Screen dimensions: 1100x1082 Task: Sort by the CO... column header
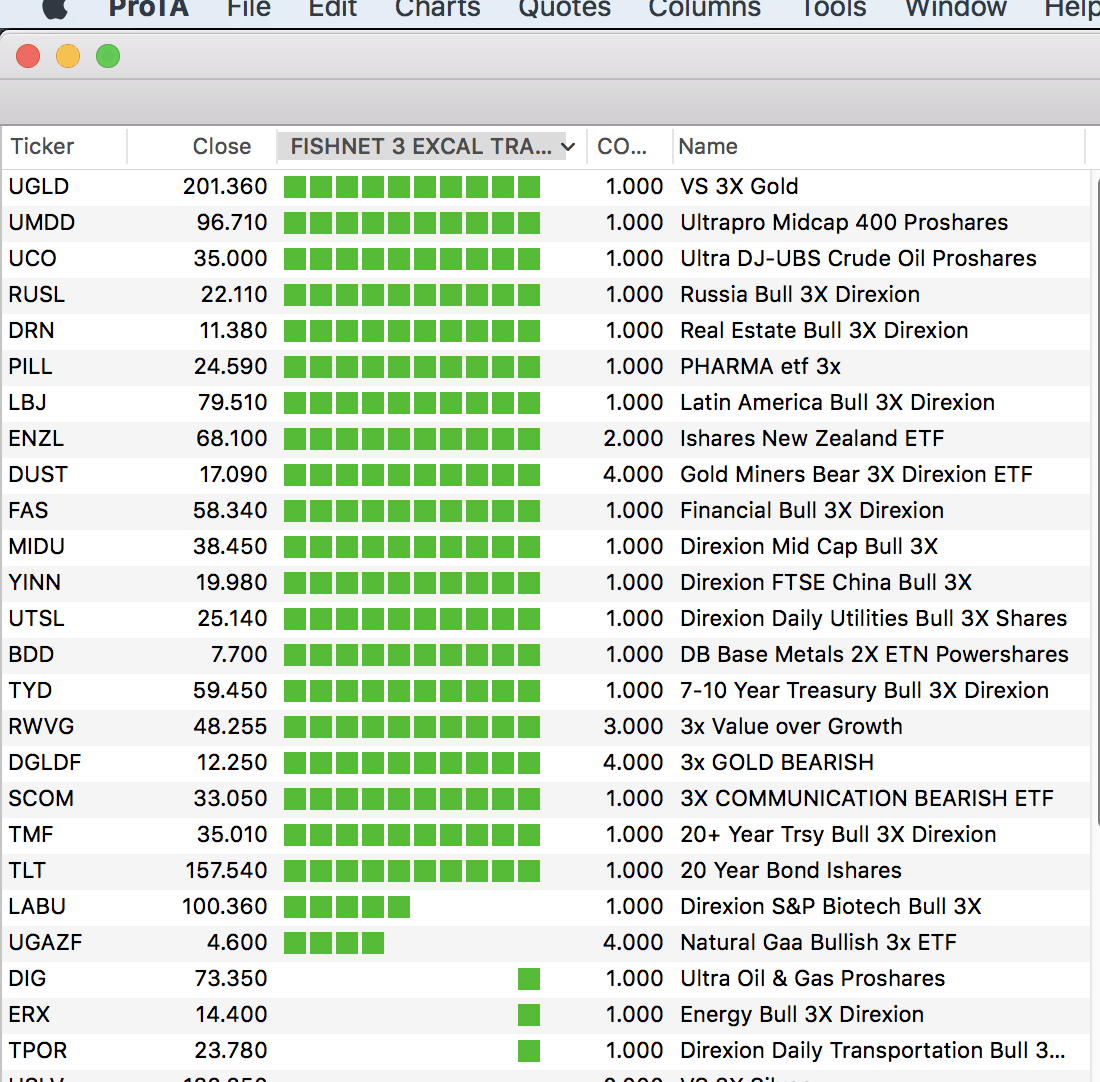point(622,146)
